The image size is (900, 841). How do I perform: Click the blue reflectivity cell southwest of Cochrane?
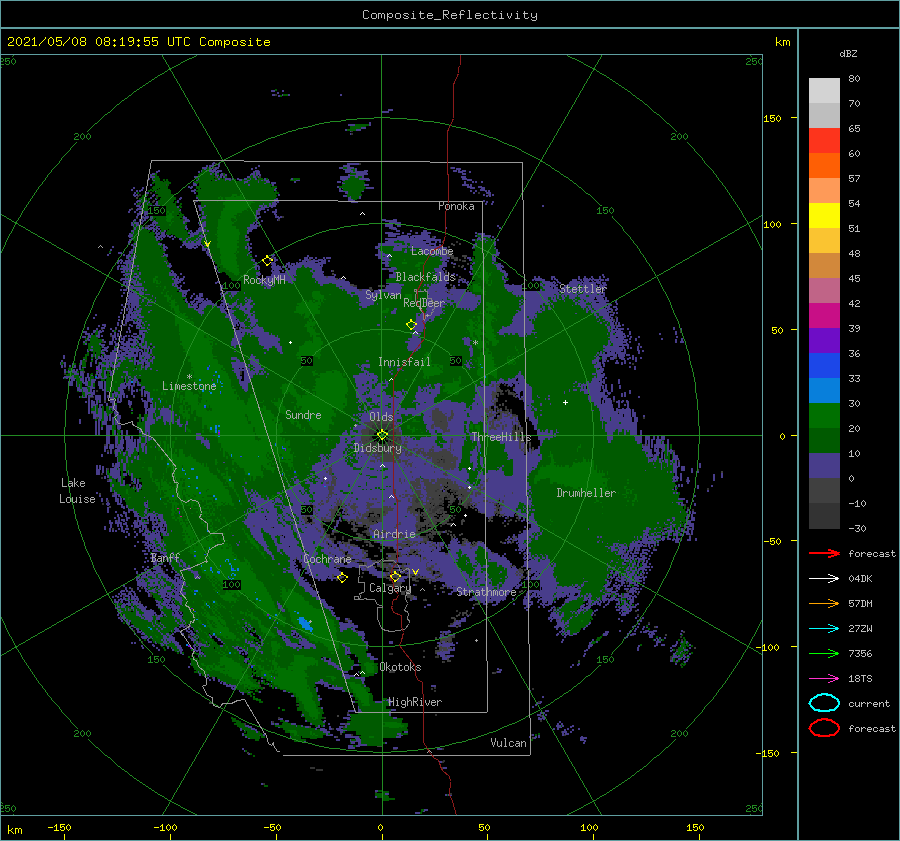point(305,624)
